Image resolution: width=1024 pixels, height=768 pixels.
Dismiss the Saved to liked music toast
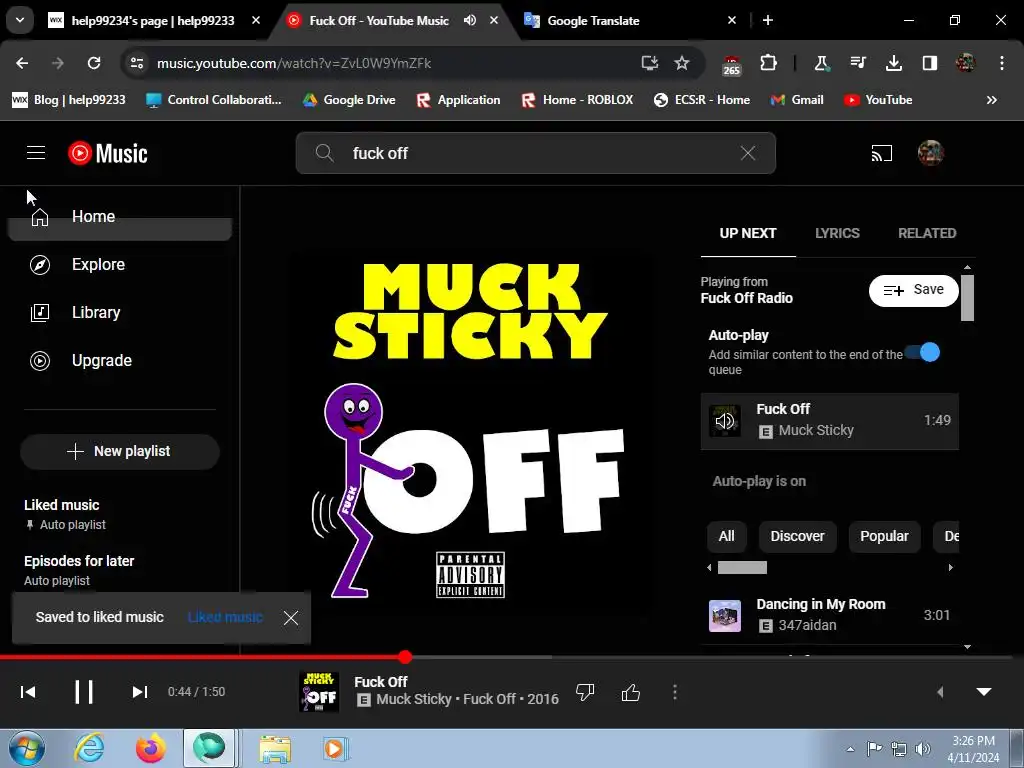pyautogui.click(x=291, y=618)
